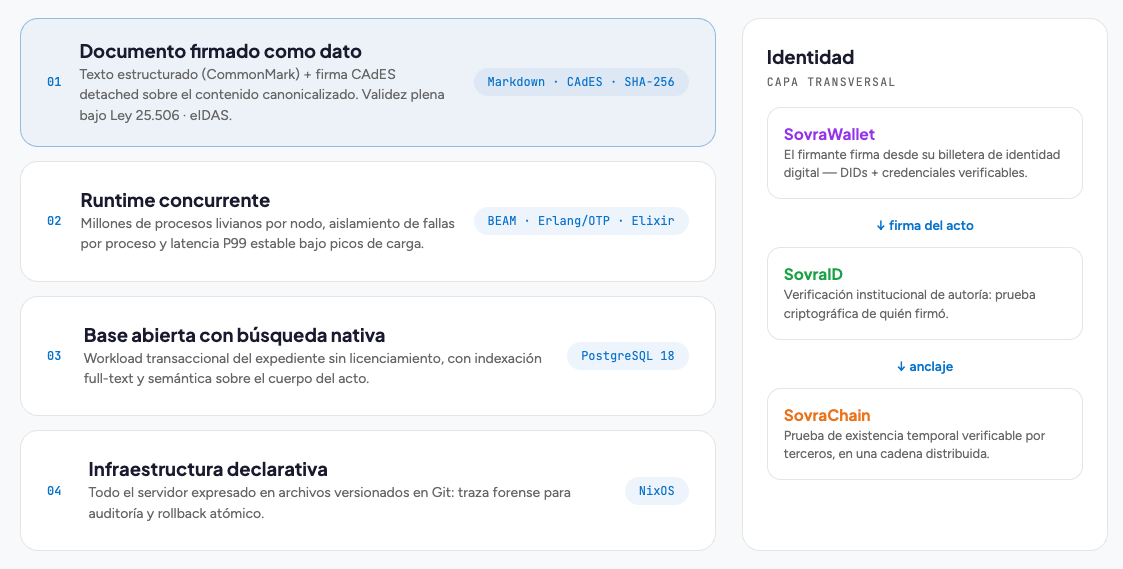Click the Identidad panel heading
The height and width of the screenshot is (569, 1123).
[810, 57]
